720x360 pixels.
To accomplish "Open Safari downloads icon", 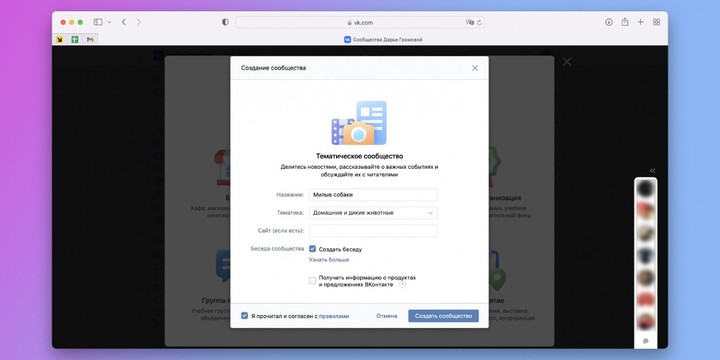I will [608, 22].
